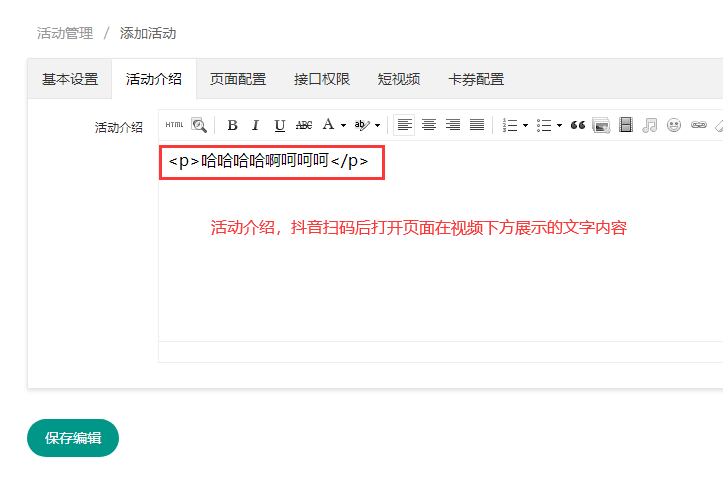The width and height of the screenshot is (723, 501).
Task: Toggle underline formatting
Action: [x=280, y=125]
